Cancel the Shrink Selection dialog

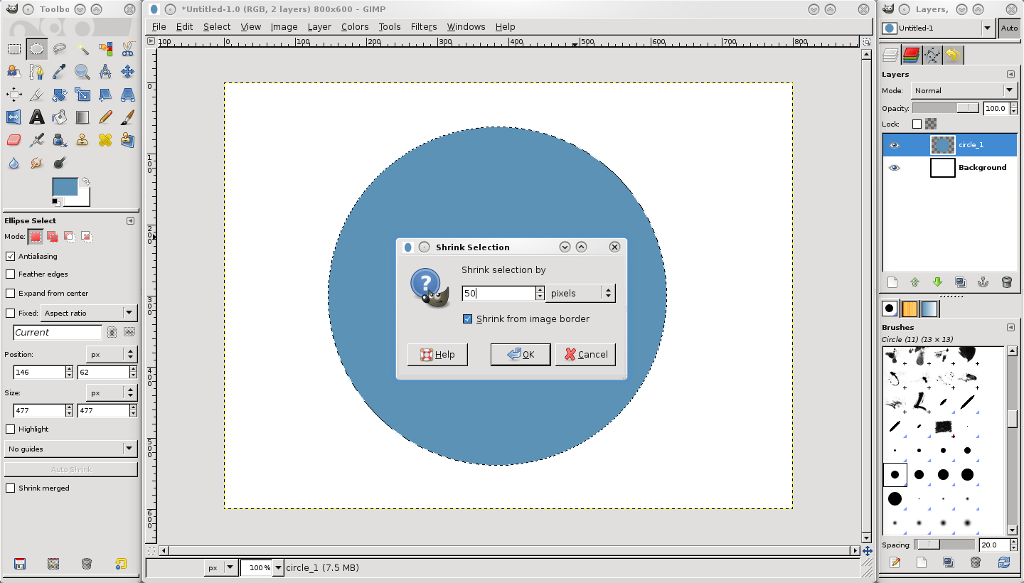click(585, 355)
